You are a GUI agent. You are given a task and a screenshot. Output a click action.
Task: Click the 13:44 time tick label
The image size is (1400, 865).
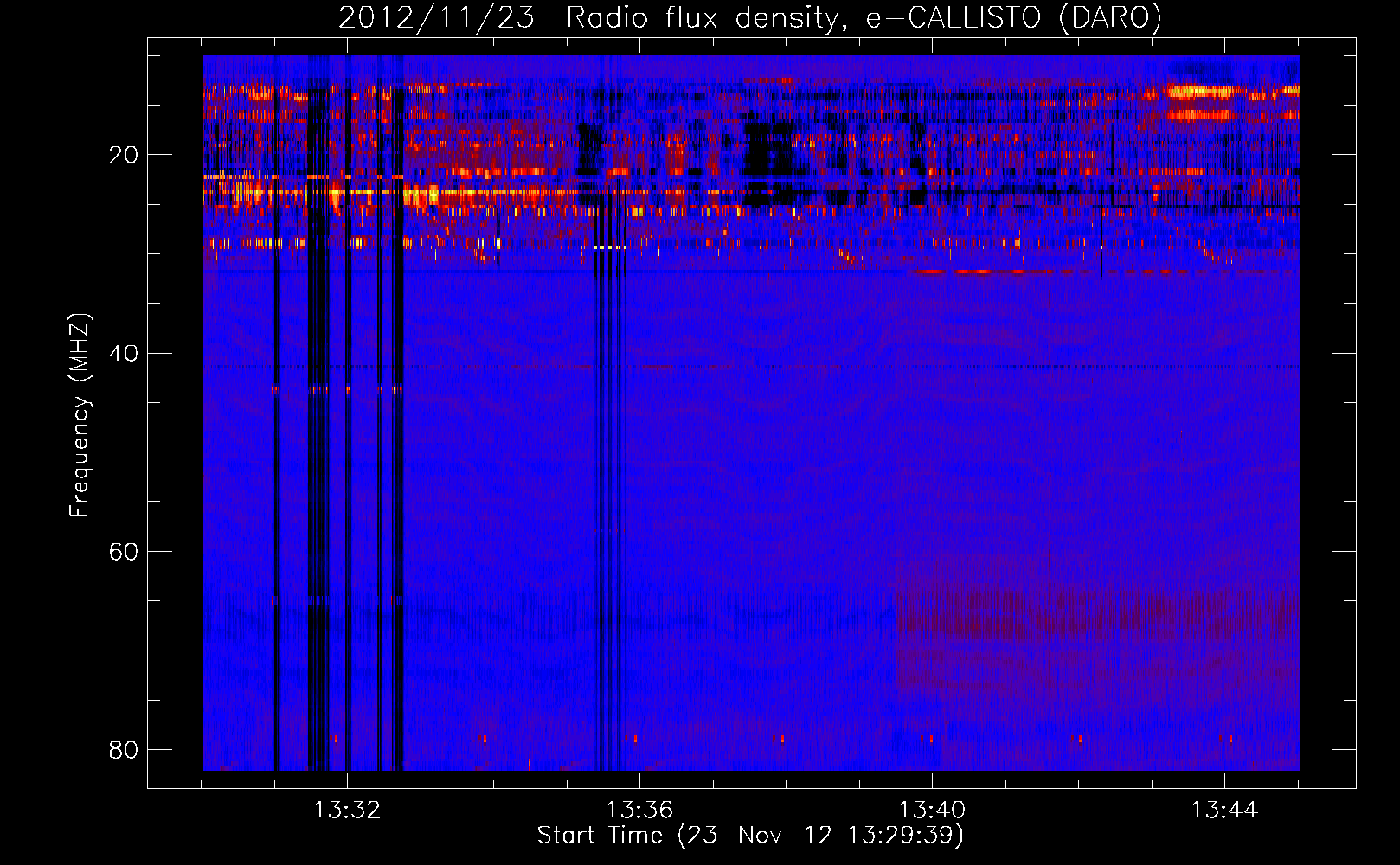click(1224, 811)
